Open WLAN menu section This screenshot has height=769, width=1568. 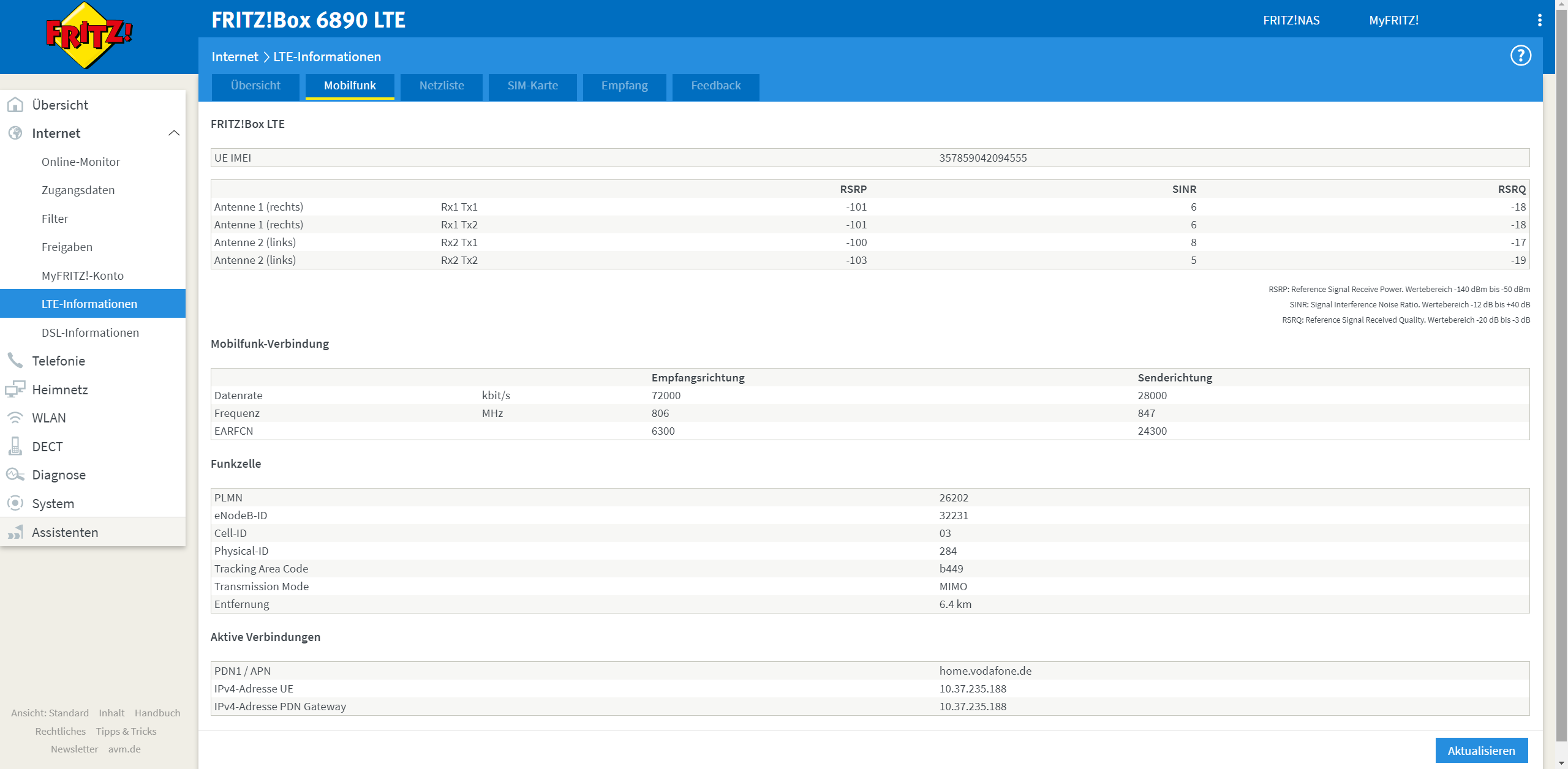coord(92,418)
